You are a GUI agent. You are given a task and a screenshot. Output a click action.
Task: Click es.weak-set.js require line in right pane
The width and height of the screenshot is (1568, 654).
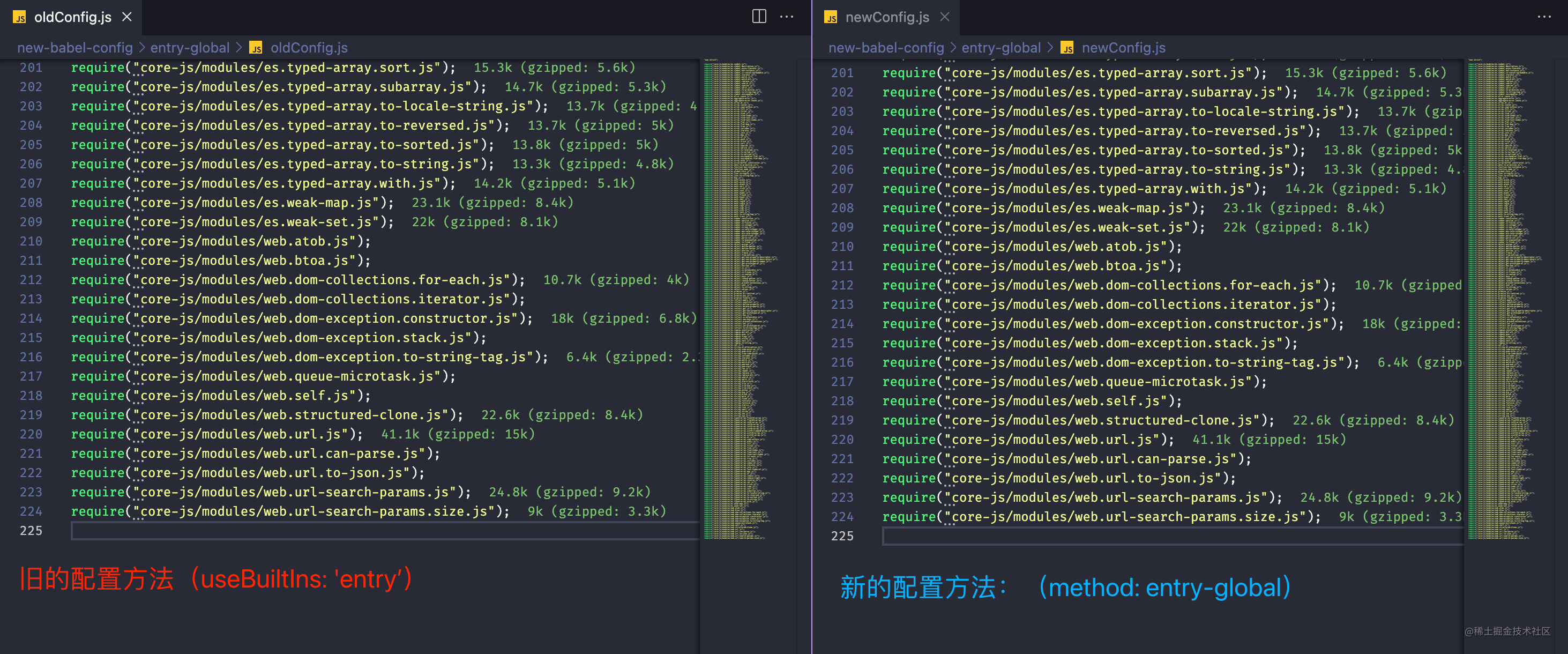pos(1044,227)
